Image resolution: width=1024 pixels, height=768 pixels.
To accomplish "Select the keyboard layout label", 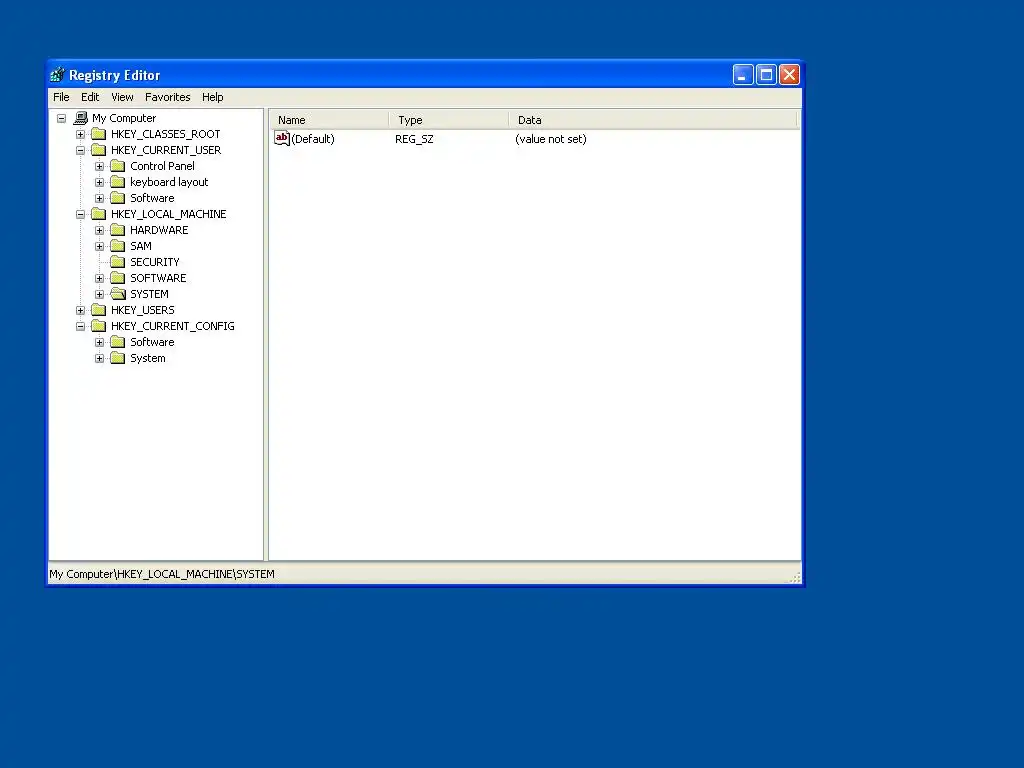I will click(x=169, y=182).
